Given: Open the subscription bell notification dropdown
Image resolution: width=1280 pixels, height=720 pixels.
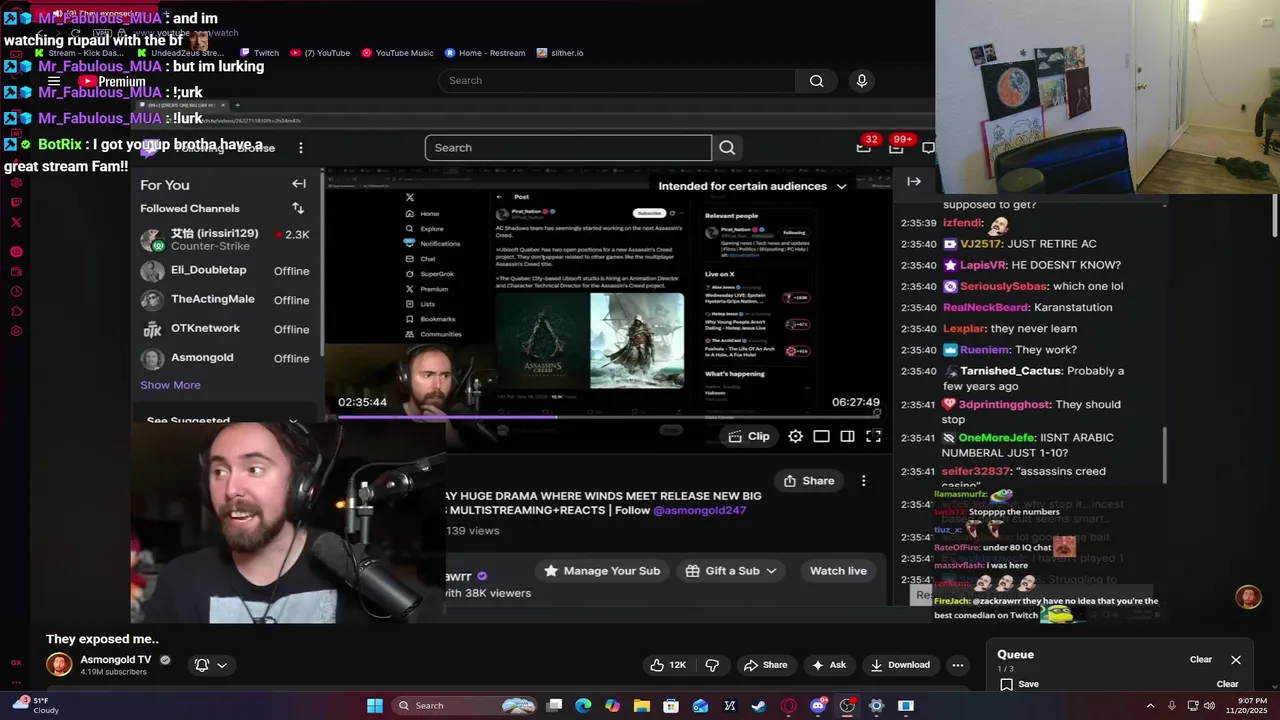Looking at the screenshot, I should click(211, 665).
